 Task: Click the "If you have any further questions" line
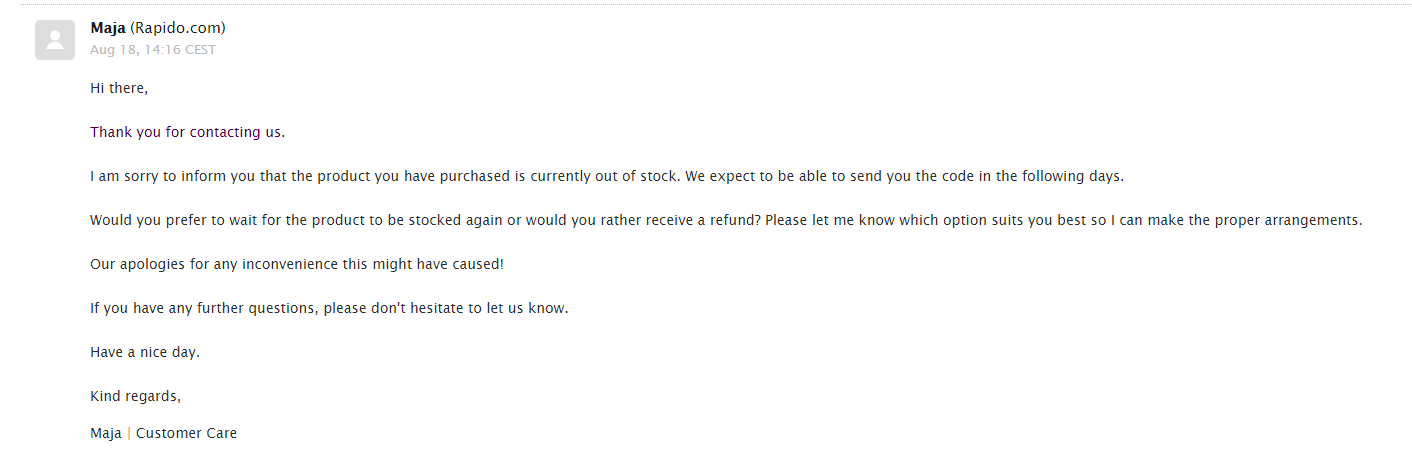click(329, 308)
